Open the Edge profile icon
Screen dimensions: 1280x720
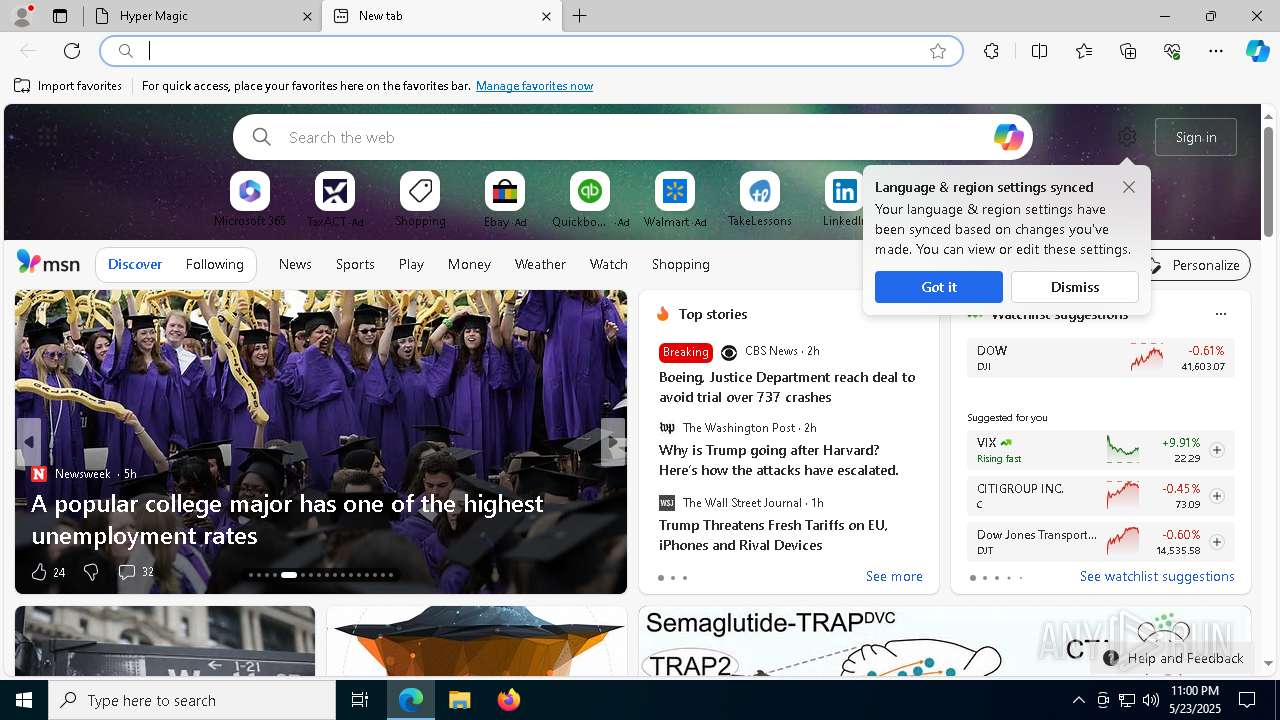[21, 16]
